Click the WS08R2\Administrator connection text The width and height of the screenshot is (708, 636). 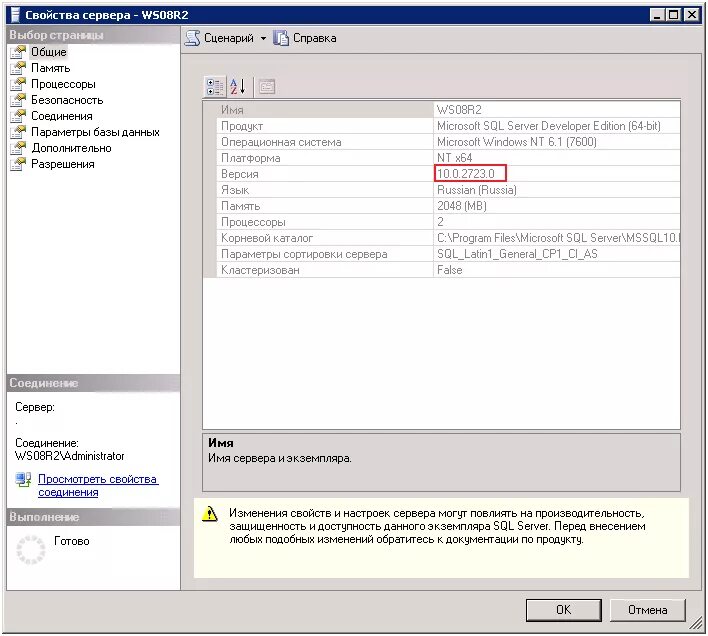70,456
